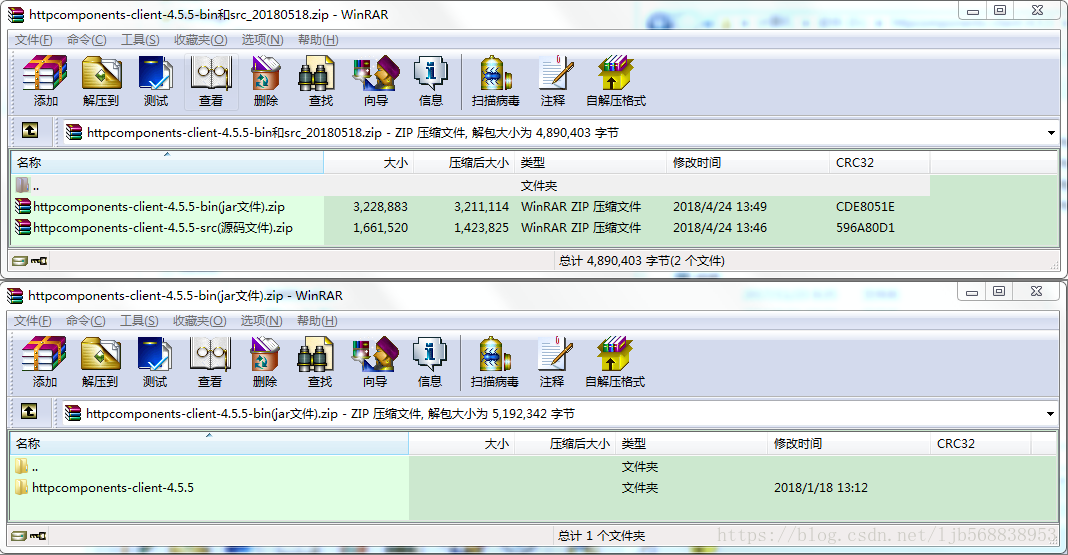
Task: Open 选项(N) menu in bottom window
Action: [262, 321]
